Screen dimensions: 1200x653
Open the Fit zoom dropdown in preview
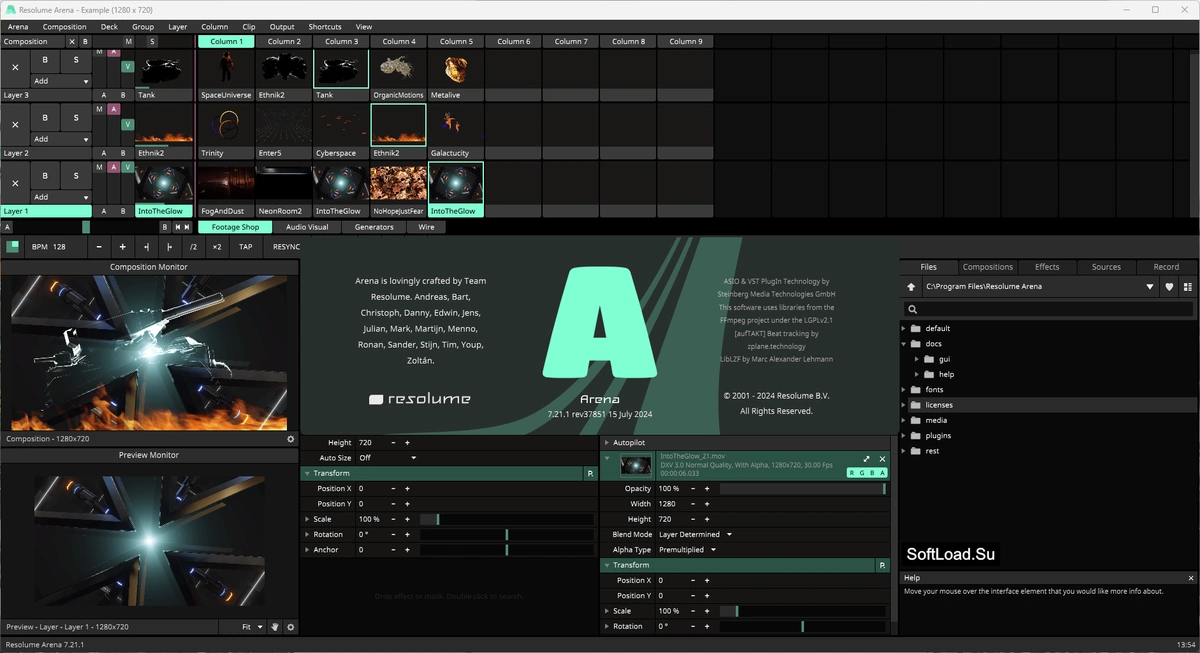click(252, 627)
